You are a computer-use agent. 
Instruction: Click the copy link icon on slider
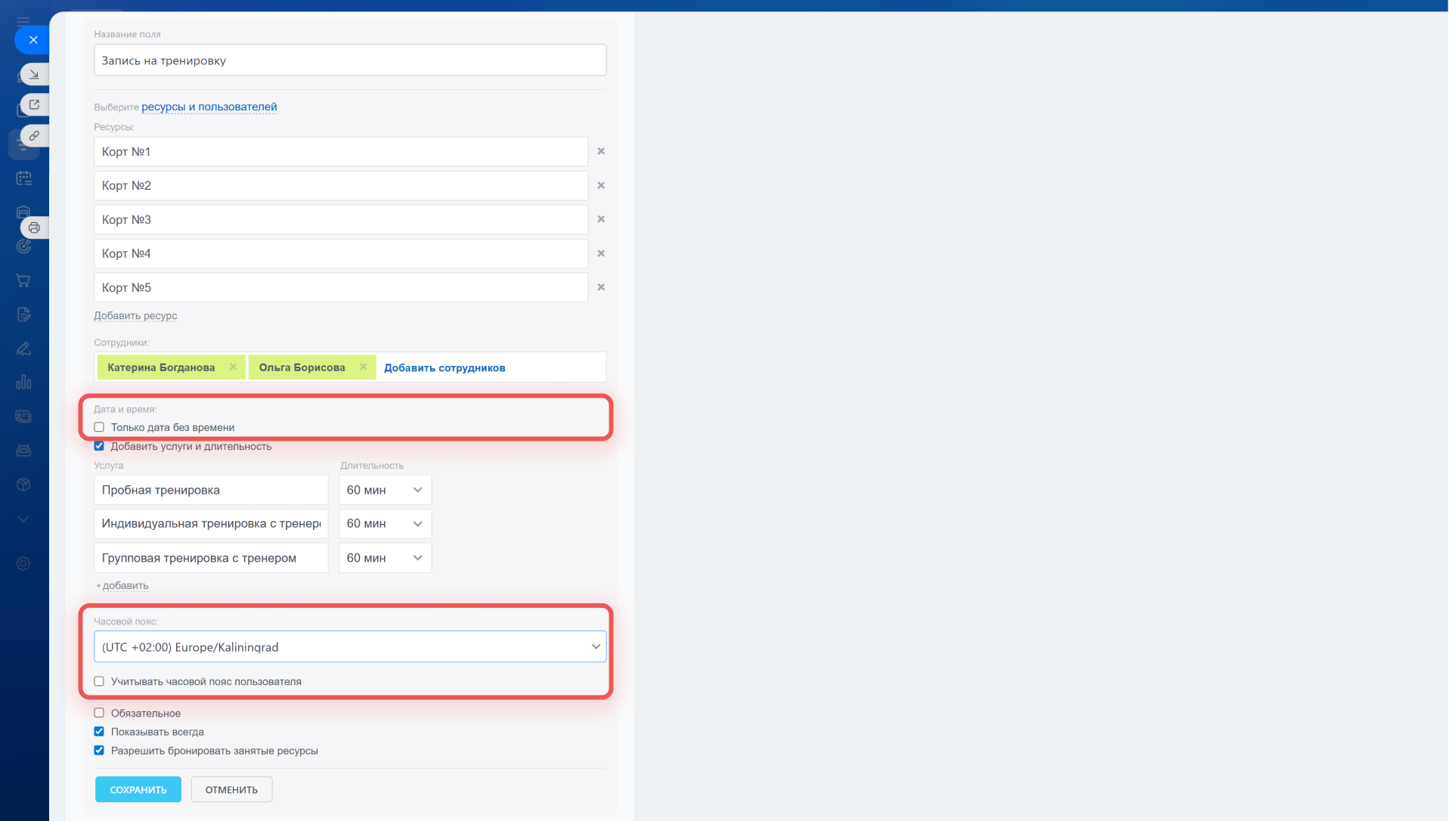tap(34, 135)
